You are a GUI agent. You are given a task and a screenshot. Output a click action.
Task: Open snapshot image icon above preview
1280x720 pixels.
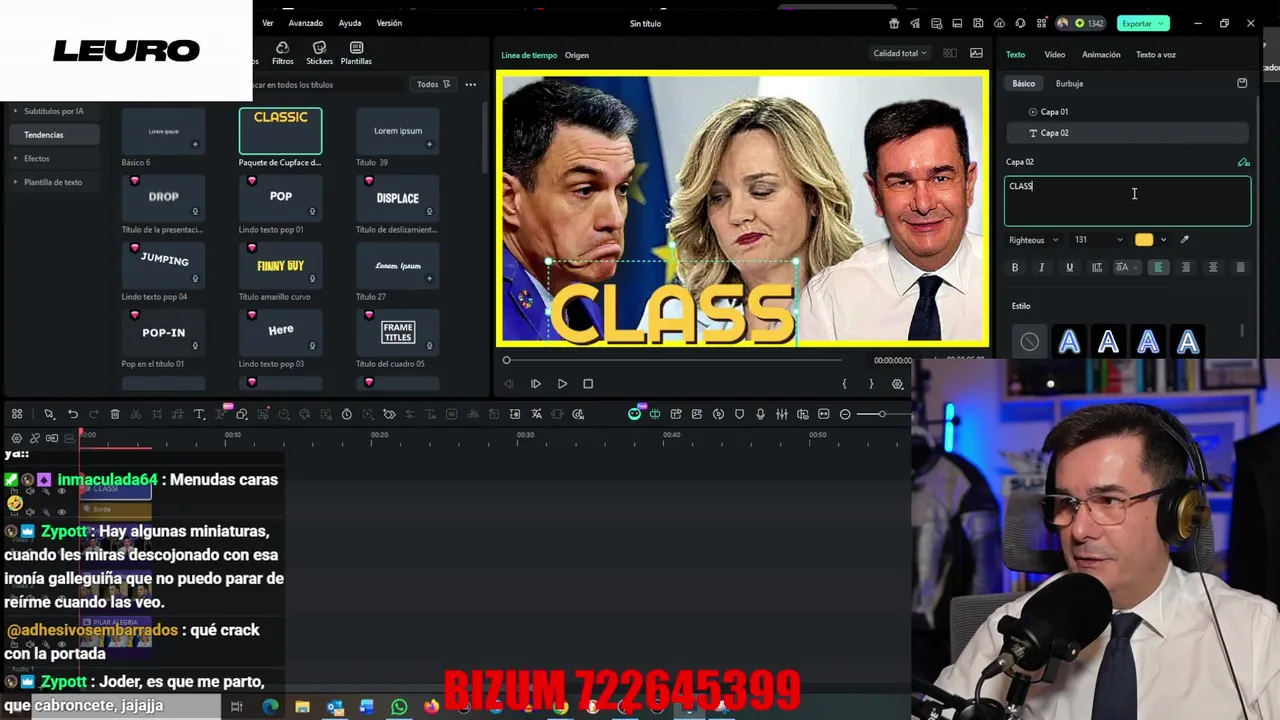(976, 53)
